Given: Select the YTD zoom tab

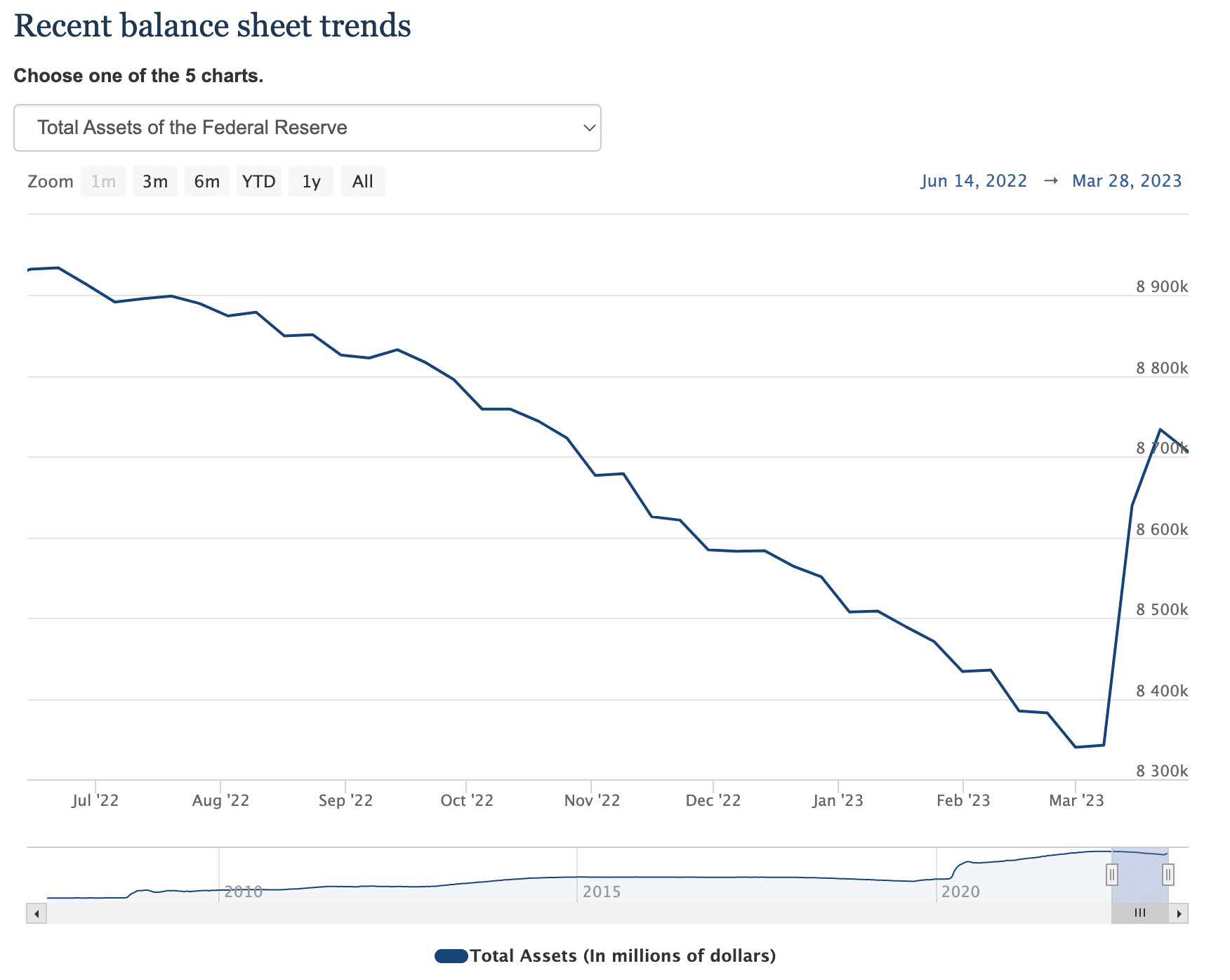Looking at the screenshot, I should point(258,180).
